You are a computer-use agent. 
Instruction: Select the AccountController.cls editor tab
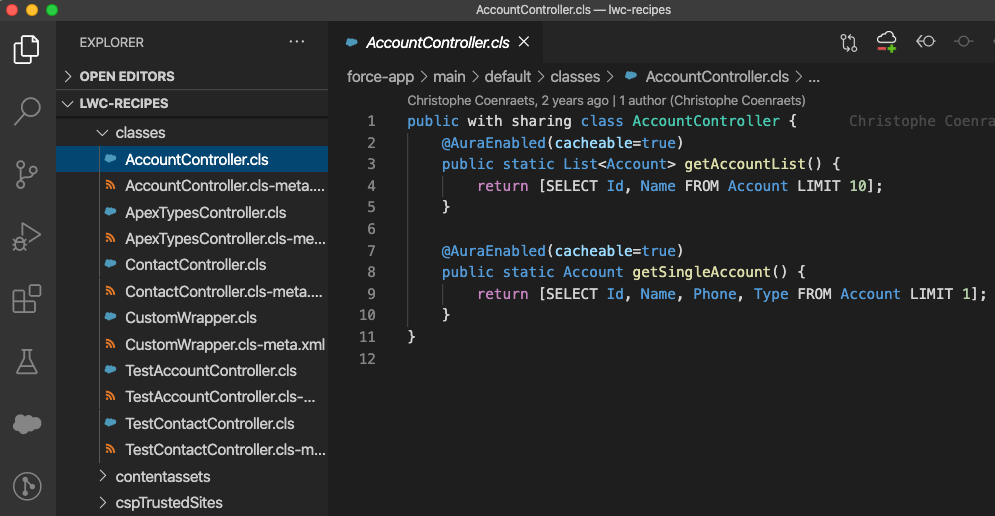point(437,43)
